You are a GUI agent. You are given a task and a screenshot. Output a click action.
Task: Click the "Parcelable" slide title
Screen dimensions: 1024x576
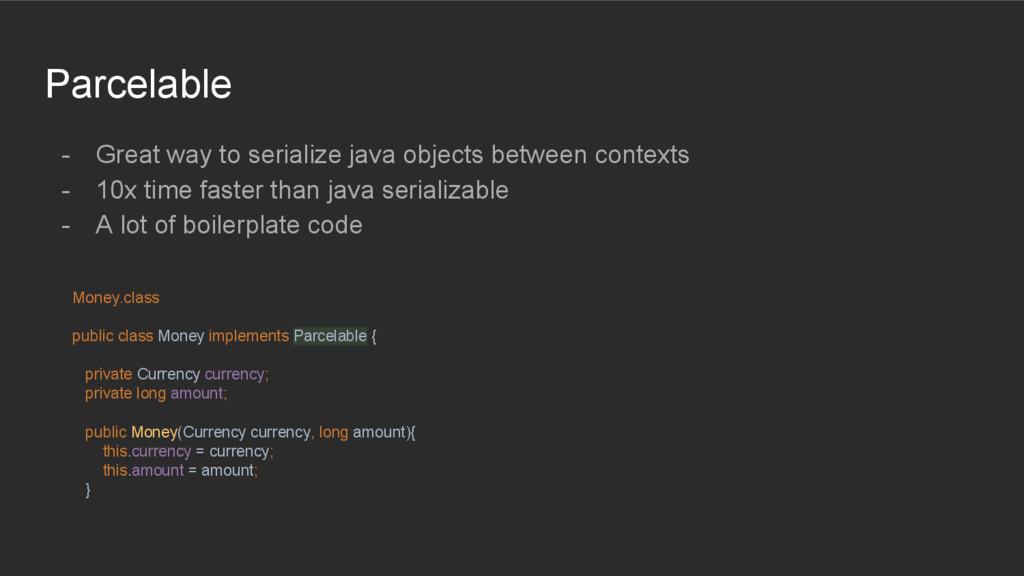pyautogui.click(x=138, y=84)
